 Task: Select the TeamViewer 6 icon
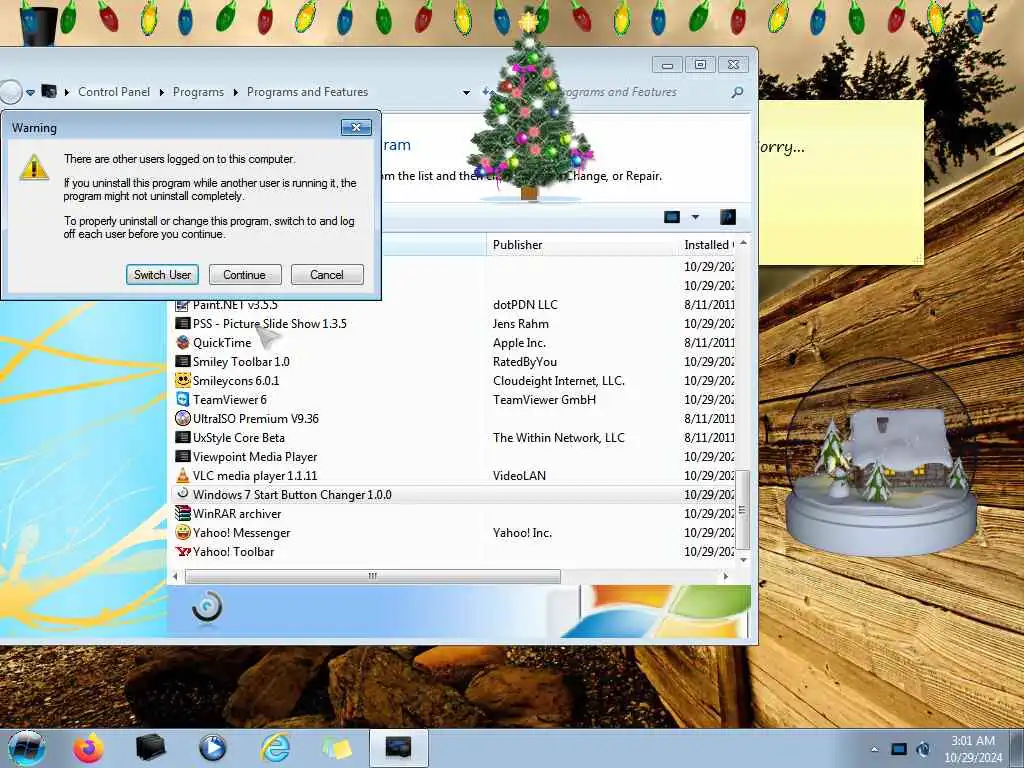[x=182, y=399]
